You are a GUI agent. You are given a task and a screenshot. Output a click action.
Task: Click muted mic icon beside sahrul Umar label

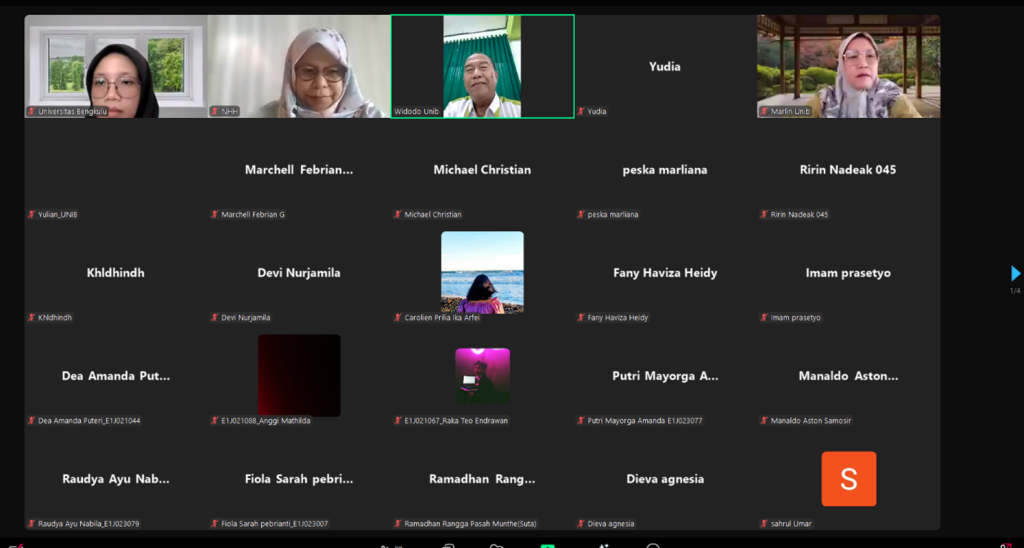point(764,524)
